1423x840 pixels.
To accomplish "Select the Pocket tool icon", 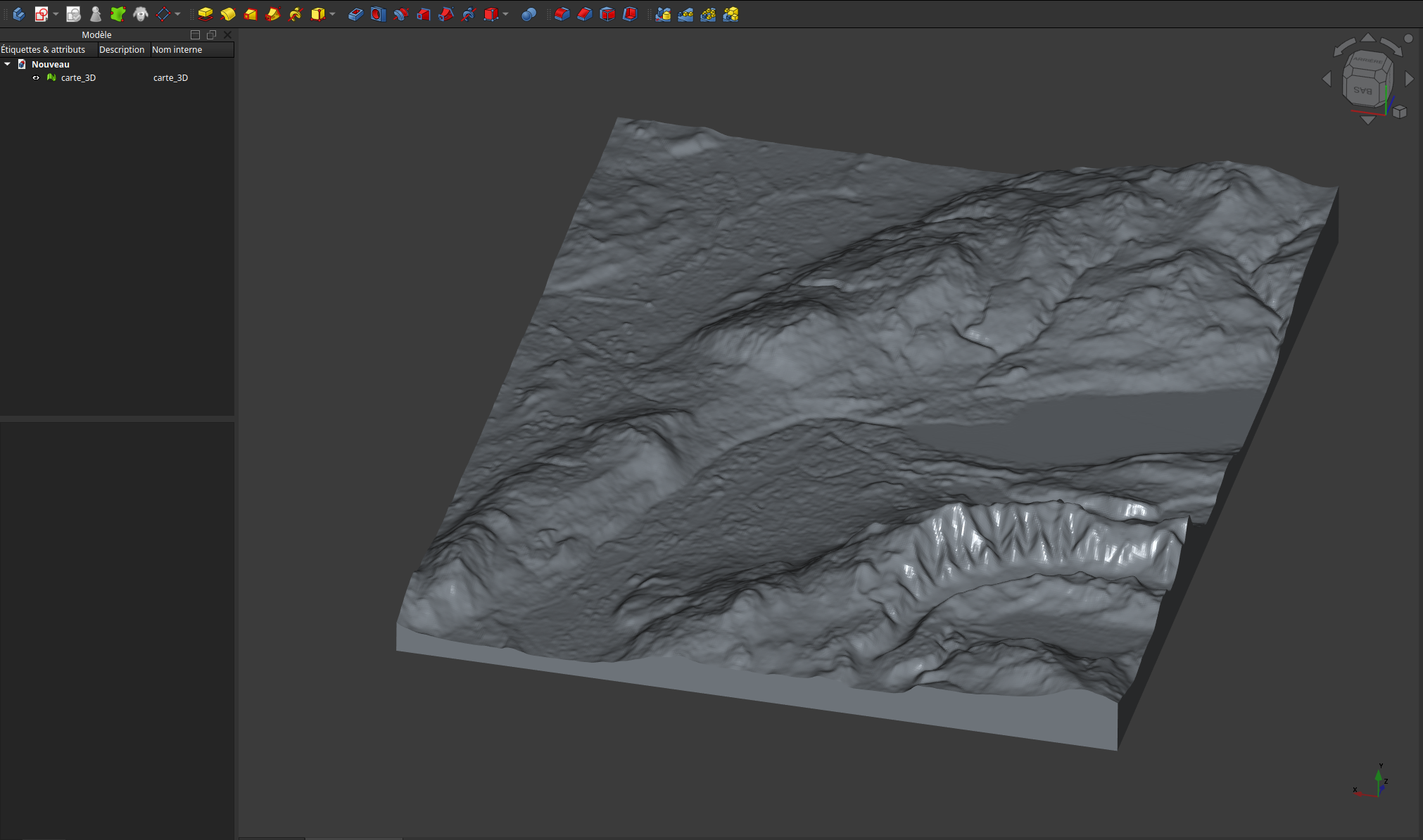I will (x=355, y=14).
